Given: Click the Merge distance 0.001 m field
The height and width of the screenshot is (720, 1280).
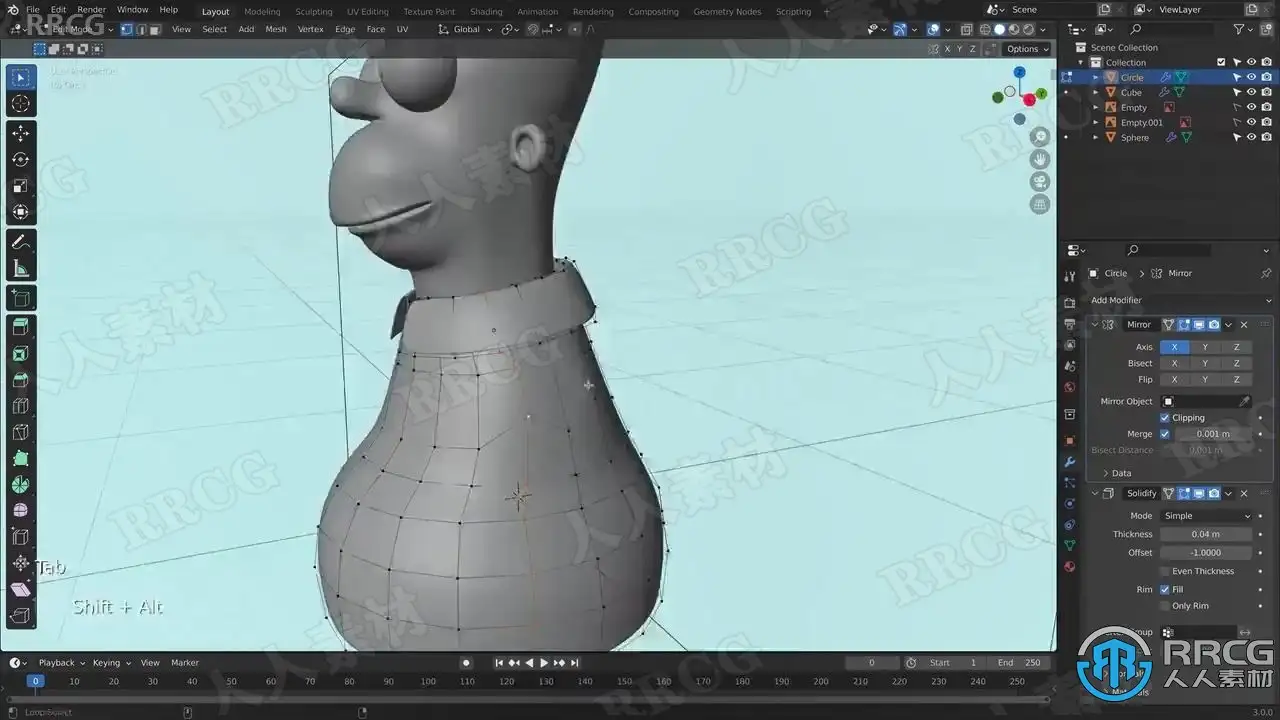Looking at the screenshot, I should click(x=1213, y=434).
